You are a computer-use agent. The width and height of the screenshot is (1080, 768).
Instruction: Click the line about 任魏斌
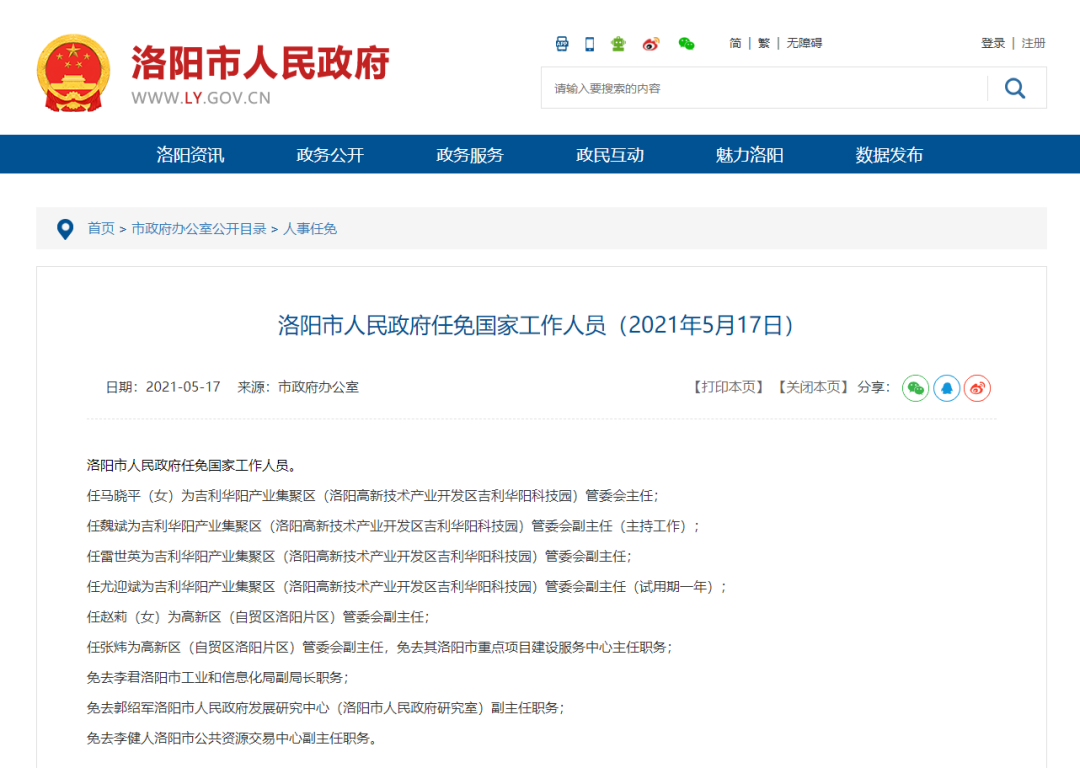tap(393, 526)
